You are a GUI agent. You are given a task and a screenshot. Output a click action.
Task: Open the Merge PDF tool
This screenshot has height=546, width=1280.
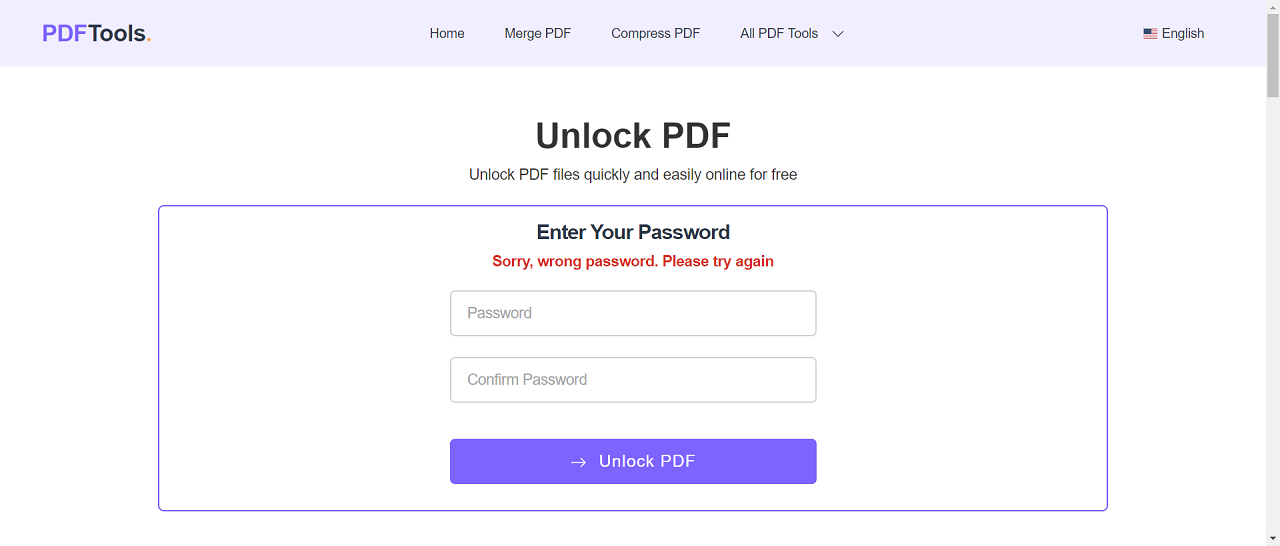(x=537, y=34)
